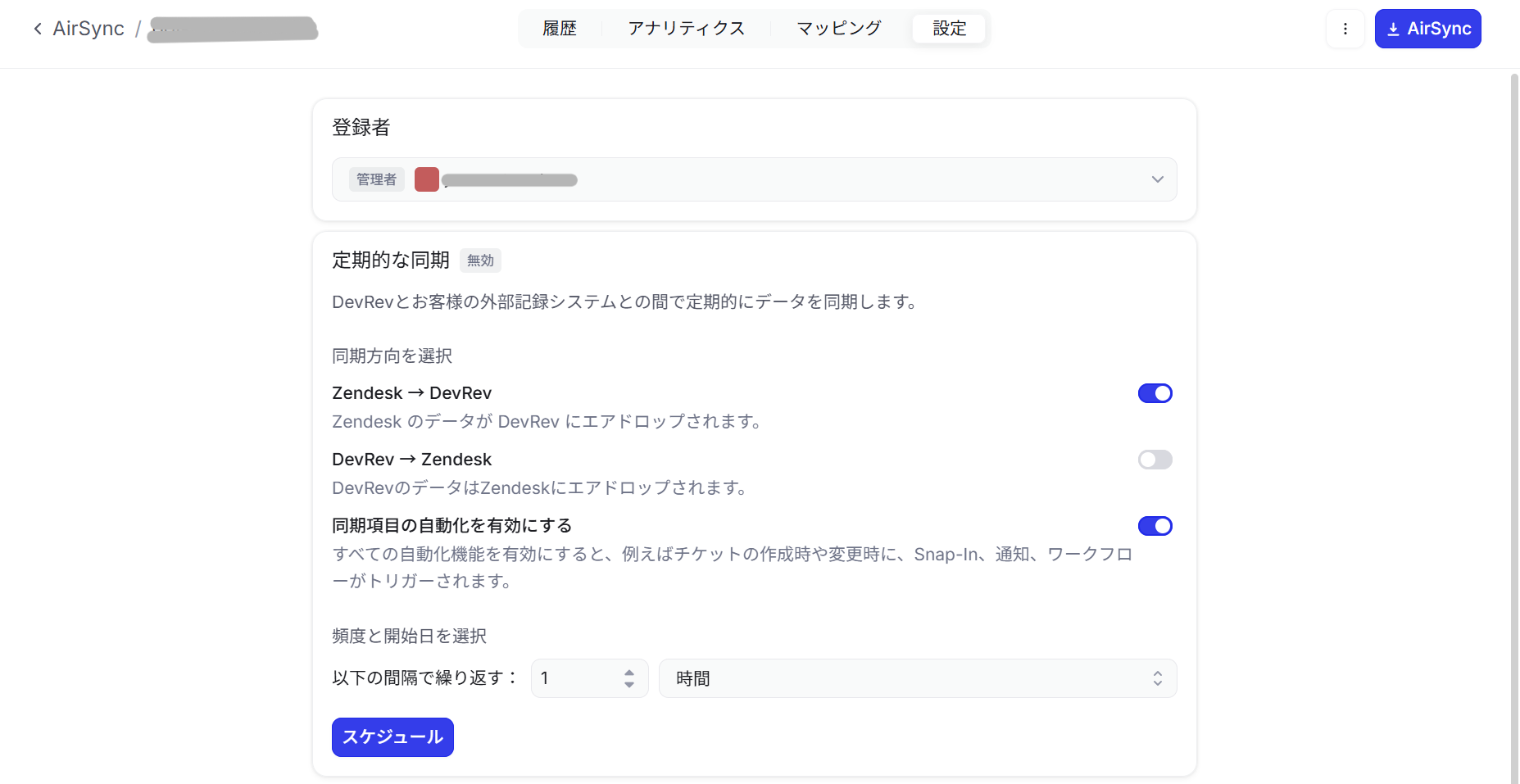The image size is (1520, 784).
Task: Click the chevron on the 時間 selector
Action: 1158,678
